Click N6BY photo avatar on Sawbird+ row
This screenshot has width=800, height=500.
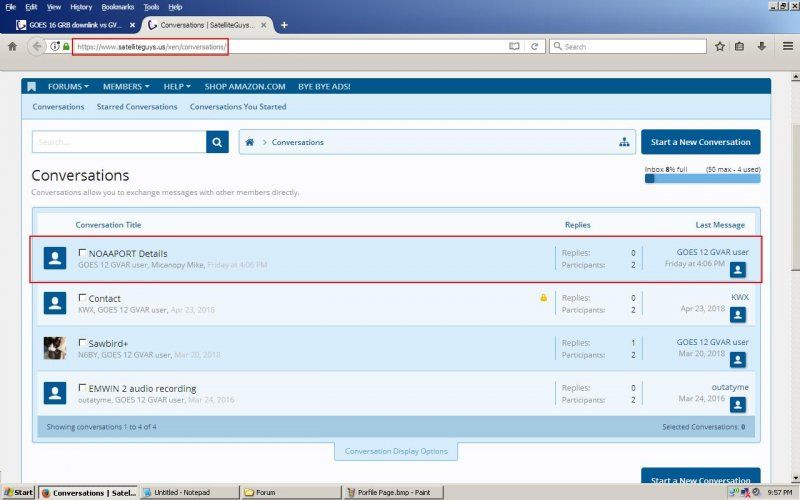pos(55,348)
